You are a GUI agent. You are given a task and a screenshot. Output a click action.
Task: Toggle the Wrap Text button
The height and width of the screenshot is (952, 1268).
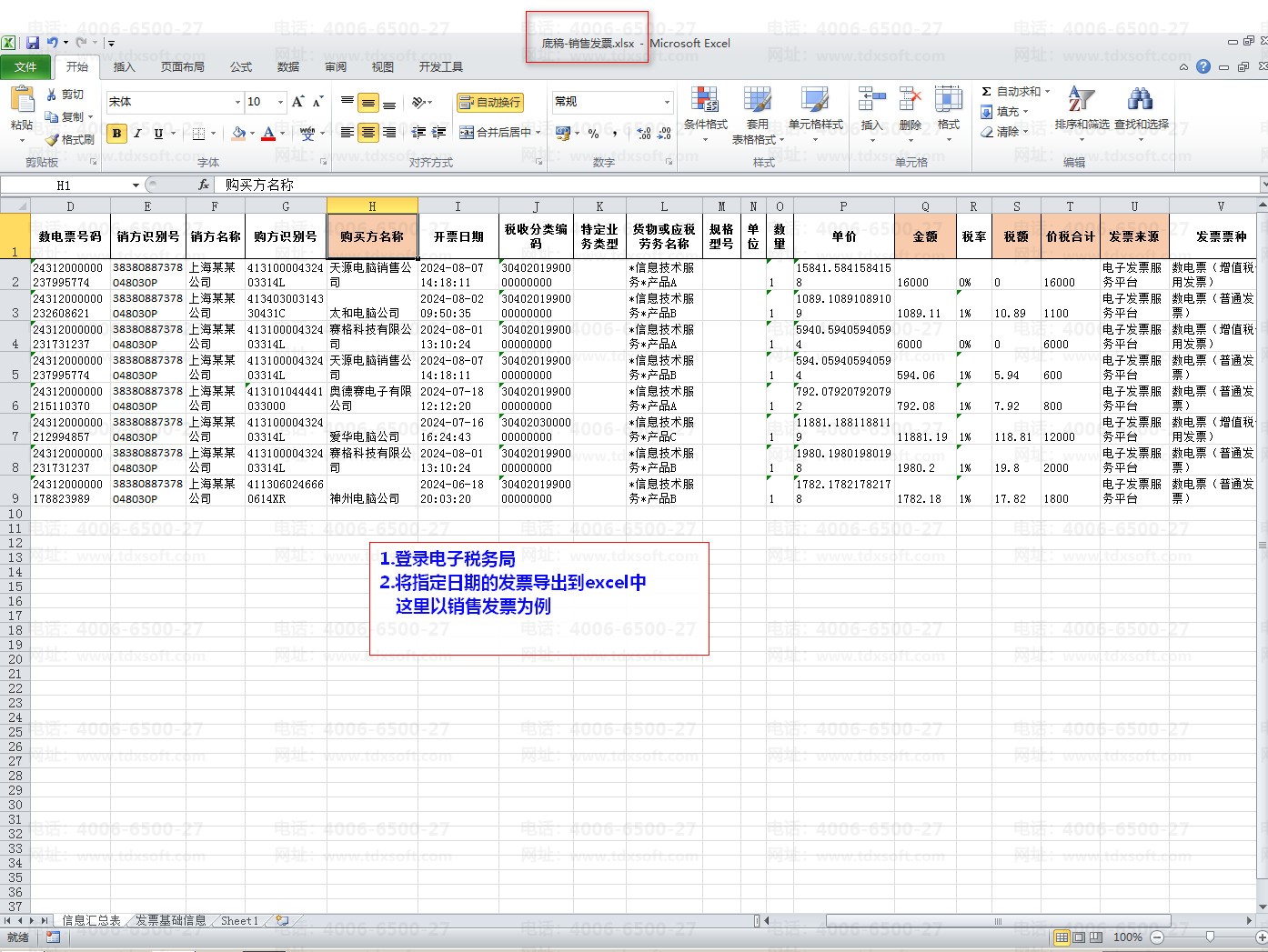490,103
